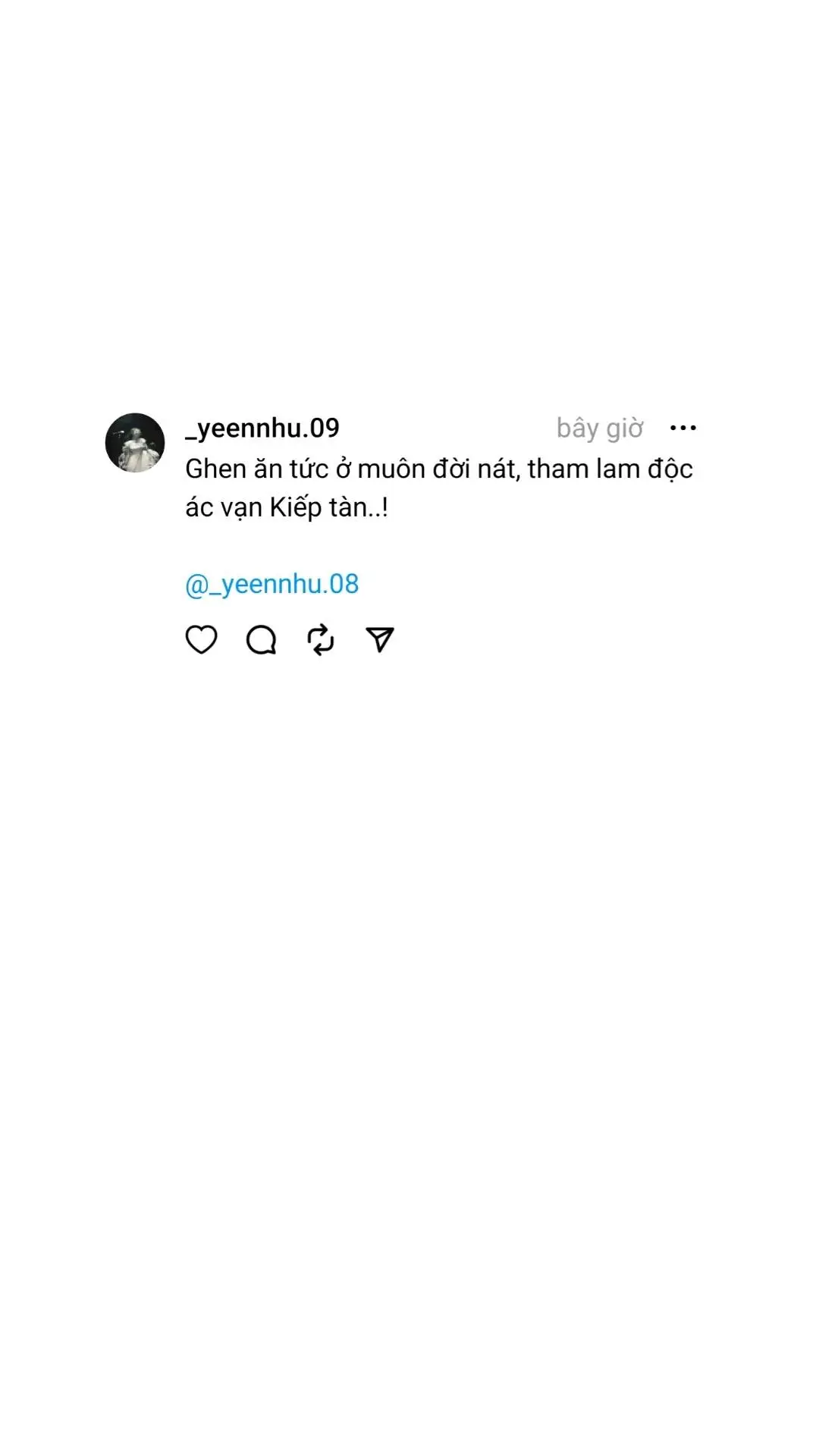Open the _yeennhu.09 username profile
The image size is (819, 1456).
(x=262, y=428)
